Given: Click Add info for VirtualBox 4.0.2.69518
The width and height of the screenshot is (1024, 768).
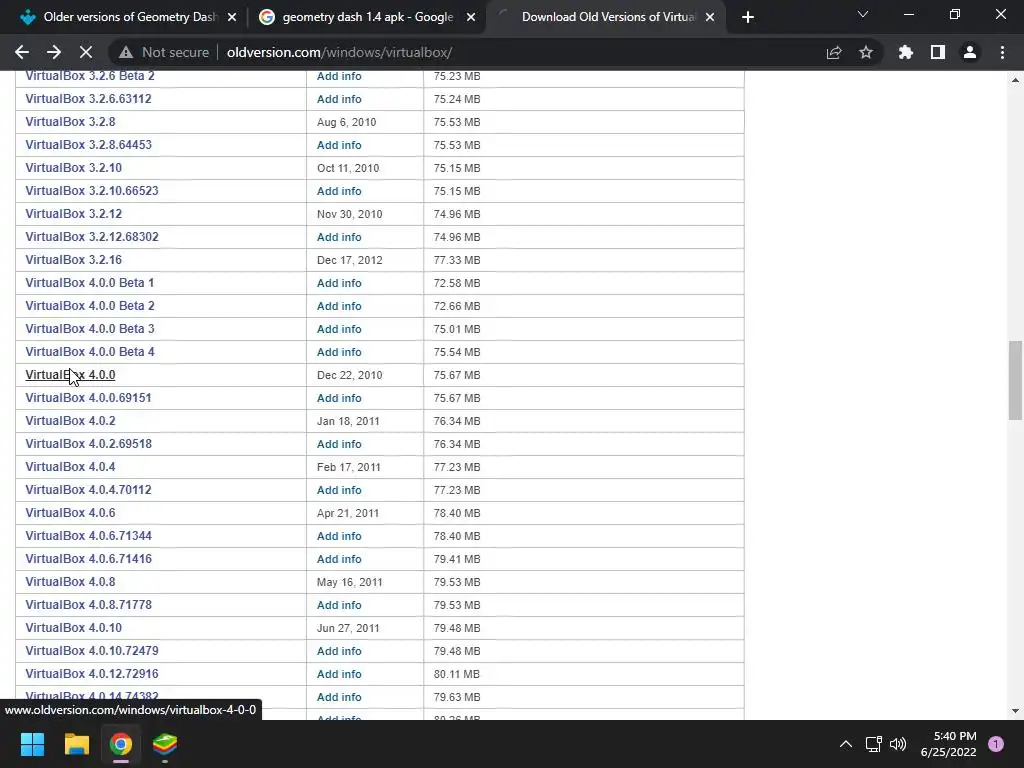Looking at the screenshot, I should tap(339, 444).
